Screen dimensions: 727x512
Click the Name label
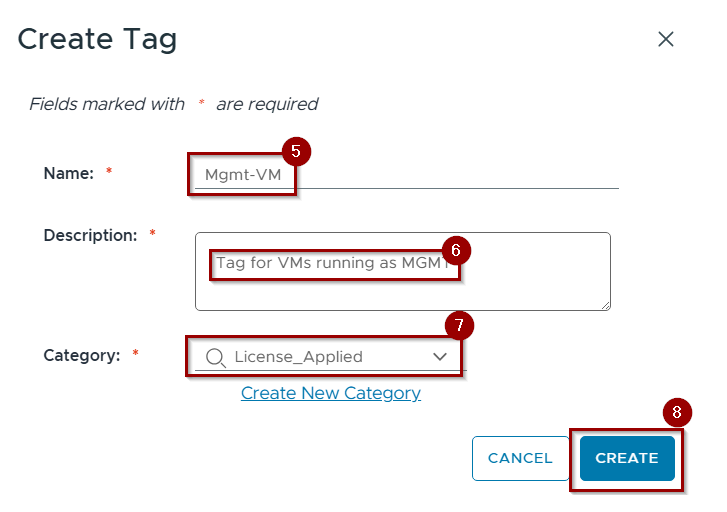68,173
